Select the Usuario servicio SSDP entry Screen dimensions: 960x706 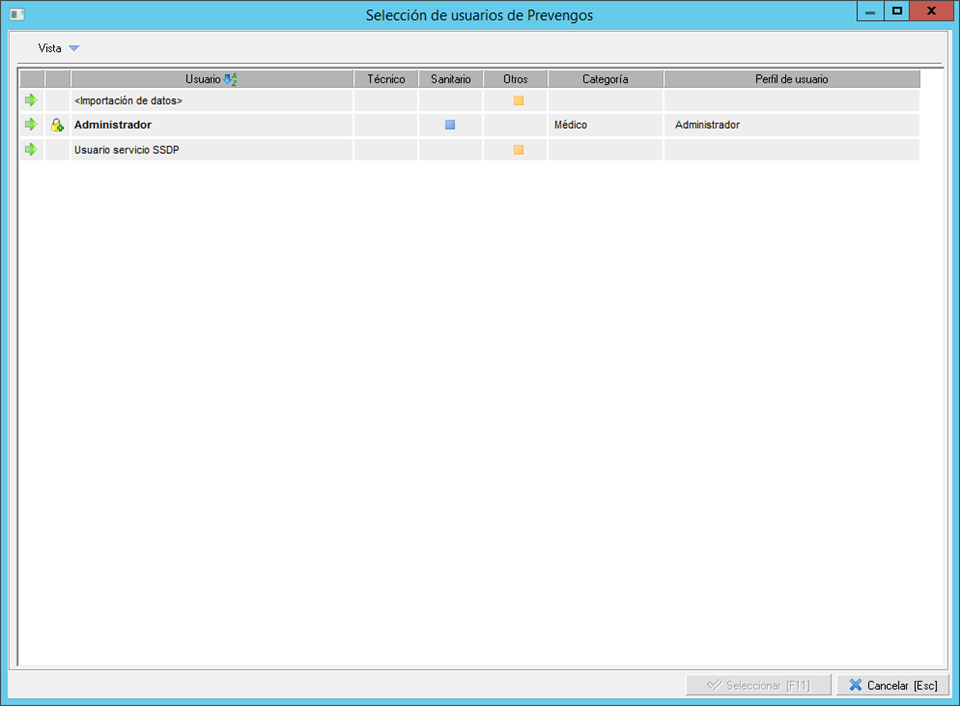click(x=126, y=150)
